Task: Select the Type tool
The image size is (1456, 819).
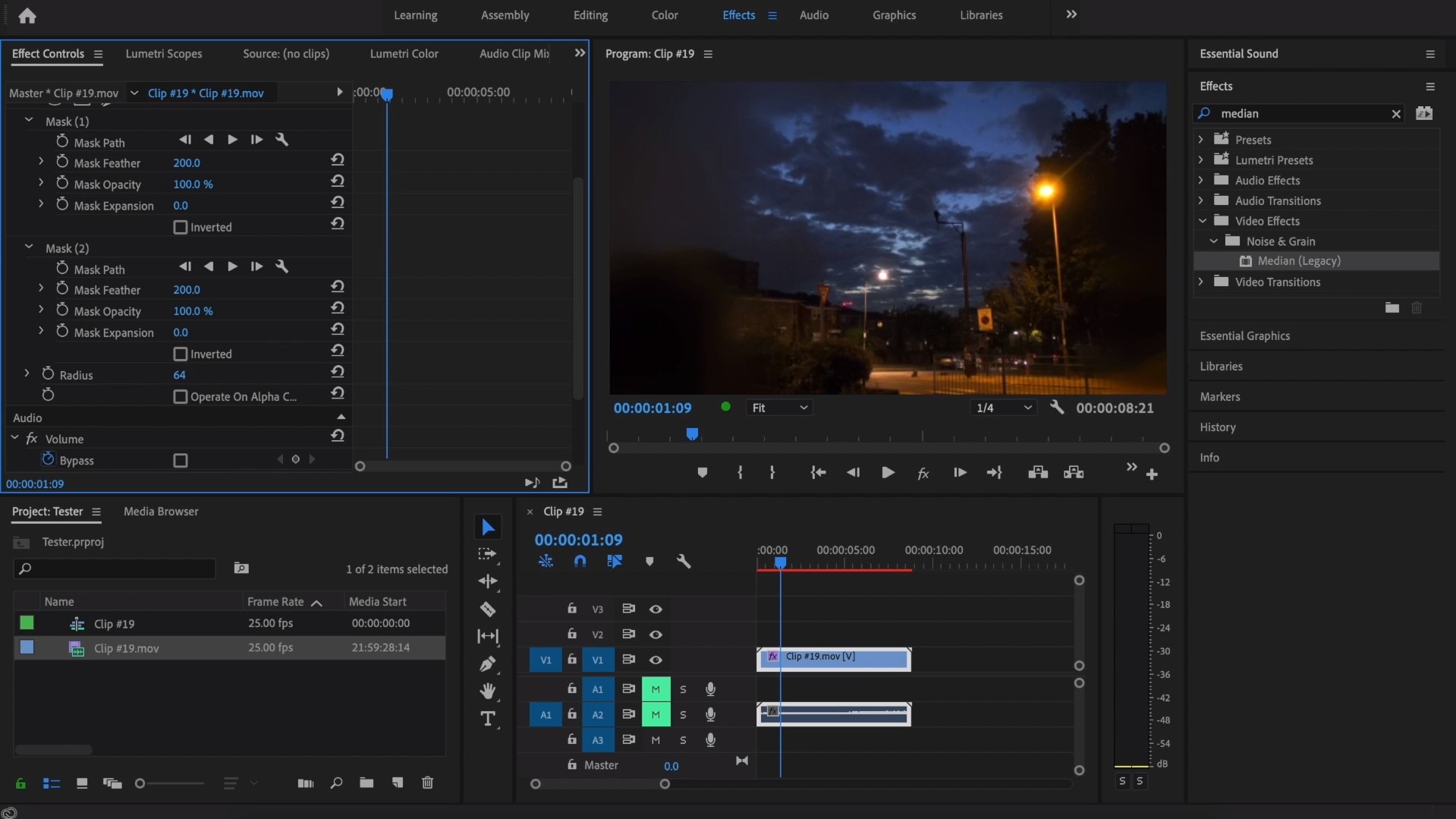Action: tap(487, 719)
